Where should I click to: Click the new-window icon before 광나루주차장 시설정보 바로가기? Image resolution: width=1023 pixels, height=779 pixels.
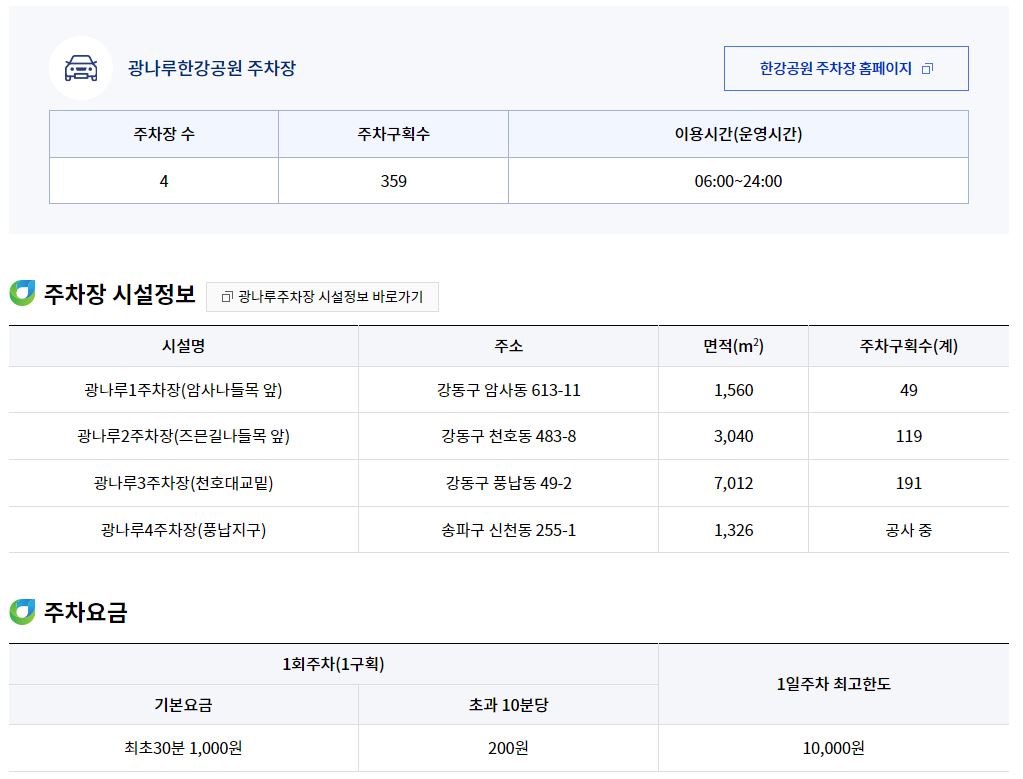pos(227,297)
